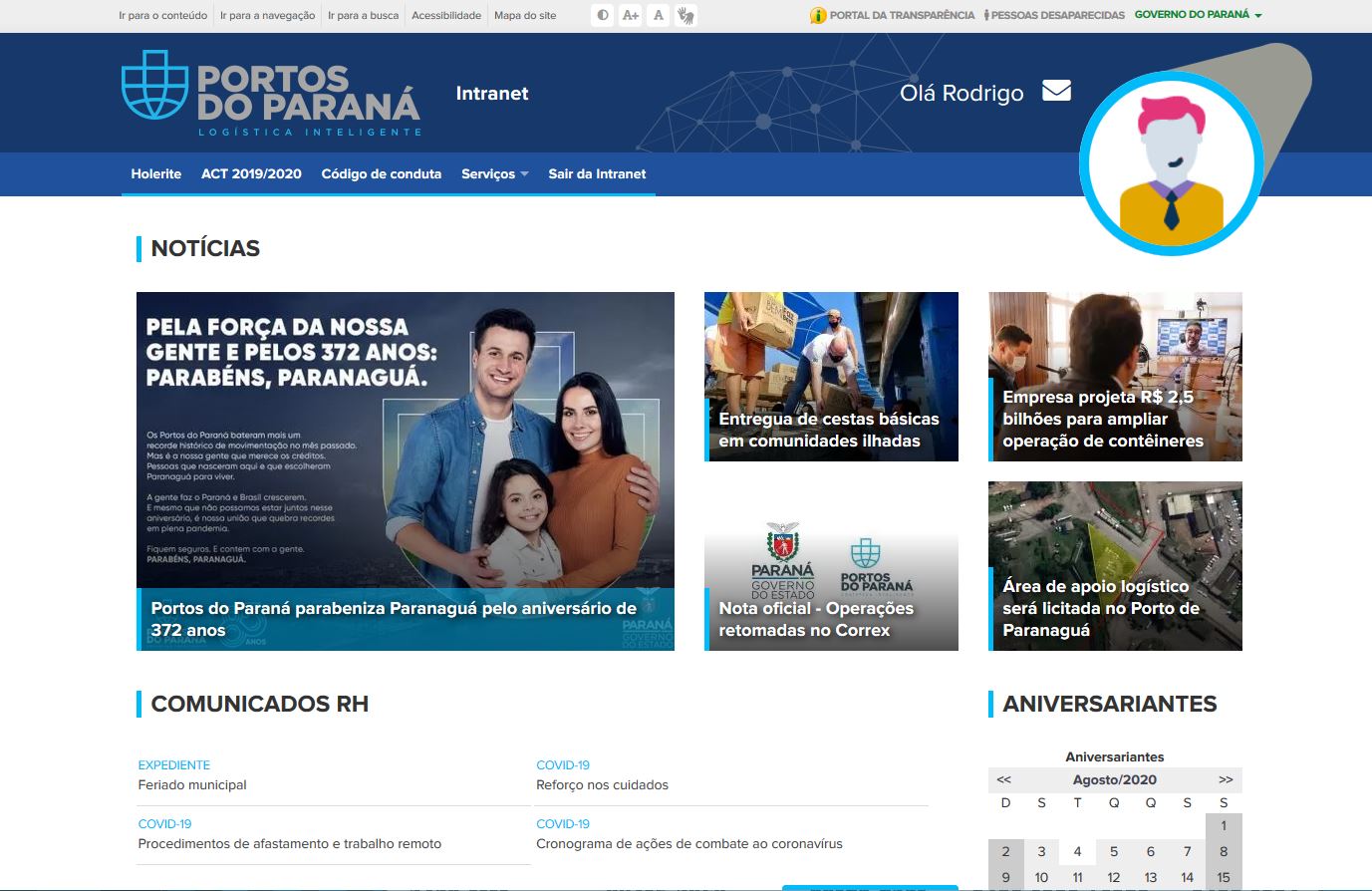Click Ir para a navegação link
Image resolution: width=1372 pixels, height=891 pixels.
click(x=267, y=15)
